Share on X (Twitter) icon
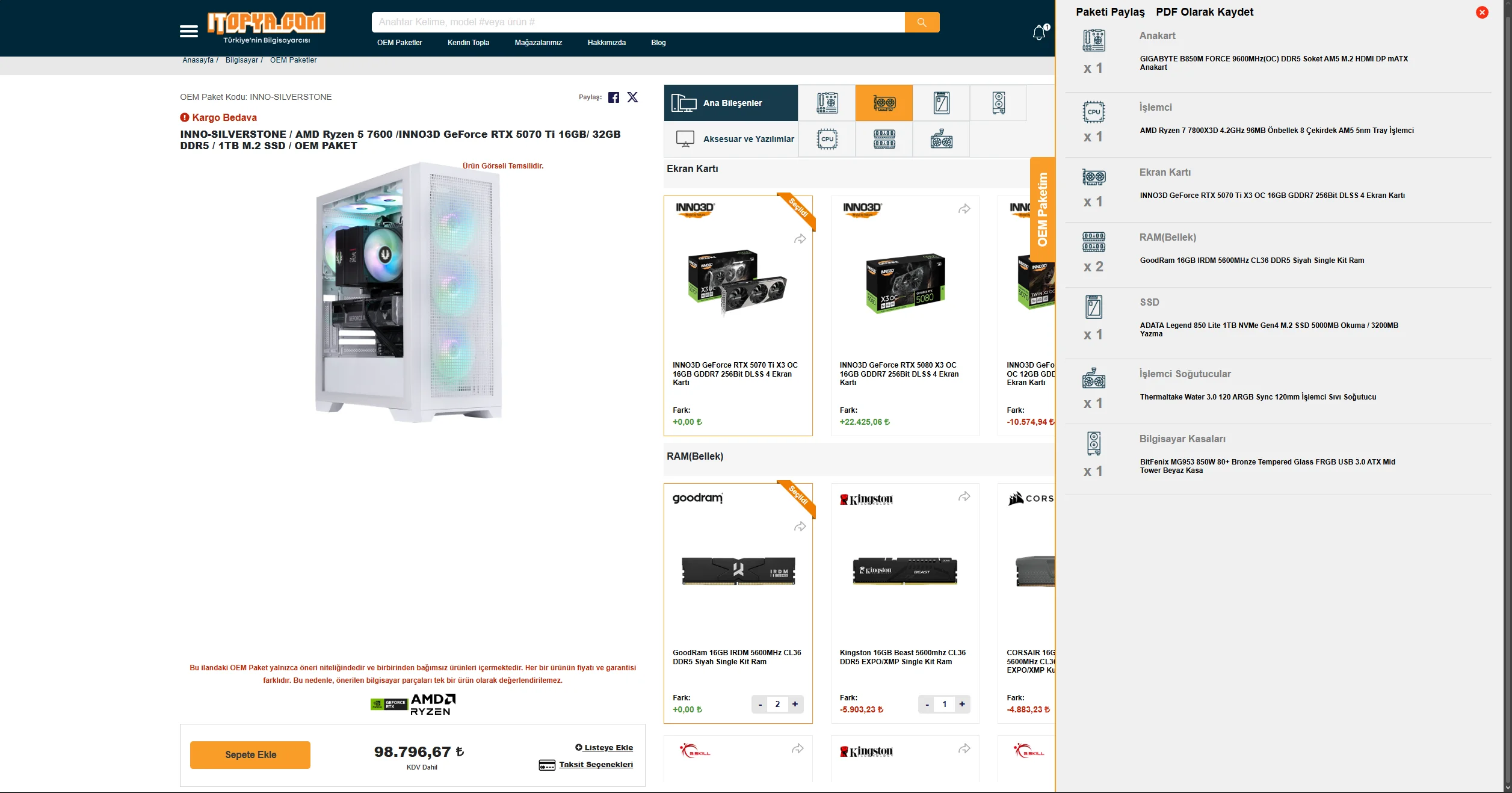Image resolution: width=1512 pixels, height=793 pixels. tap(632, 97)
